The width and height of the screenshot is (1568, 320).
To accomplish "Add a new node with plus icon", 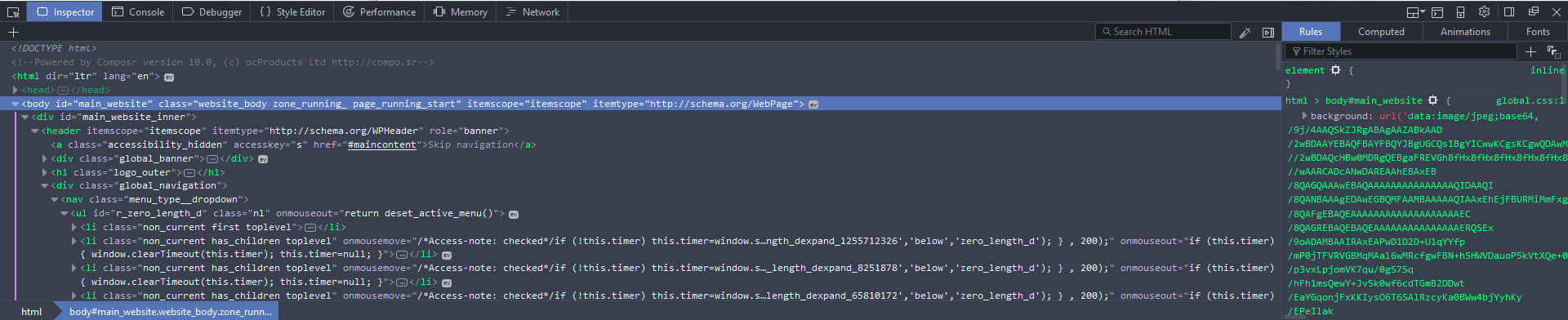I will click(x=13, y=32).
